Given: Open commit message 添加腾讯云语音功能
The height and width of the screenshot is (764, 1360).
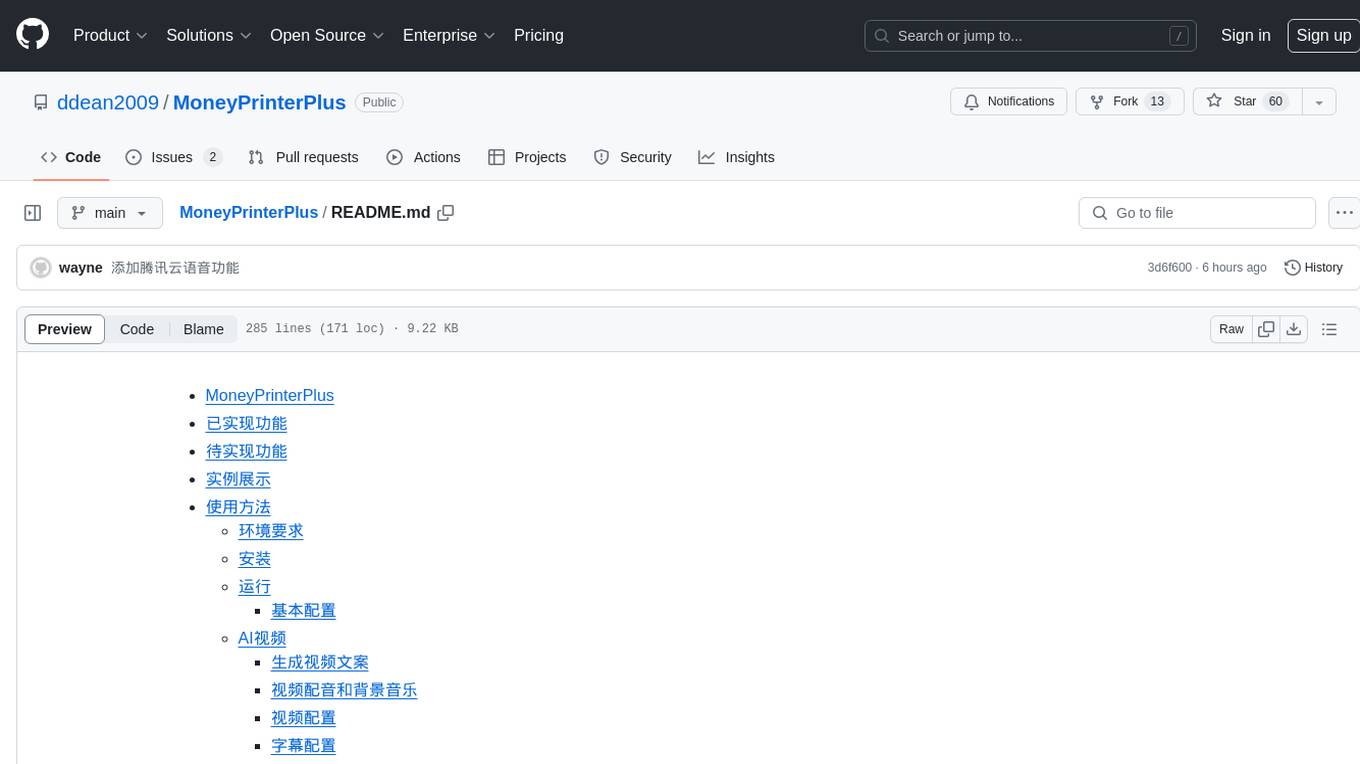Looking at the screenshot, I should pyautogui.click(x=175, y=268).
